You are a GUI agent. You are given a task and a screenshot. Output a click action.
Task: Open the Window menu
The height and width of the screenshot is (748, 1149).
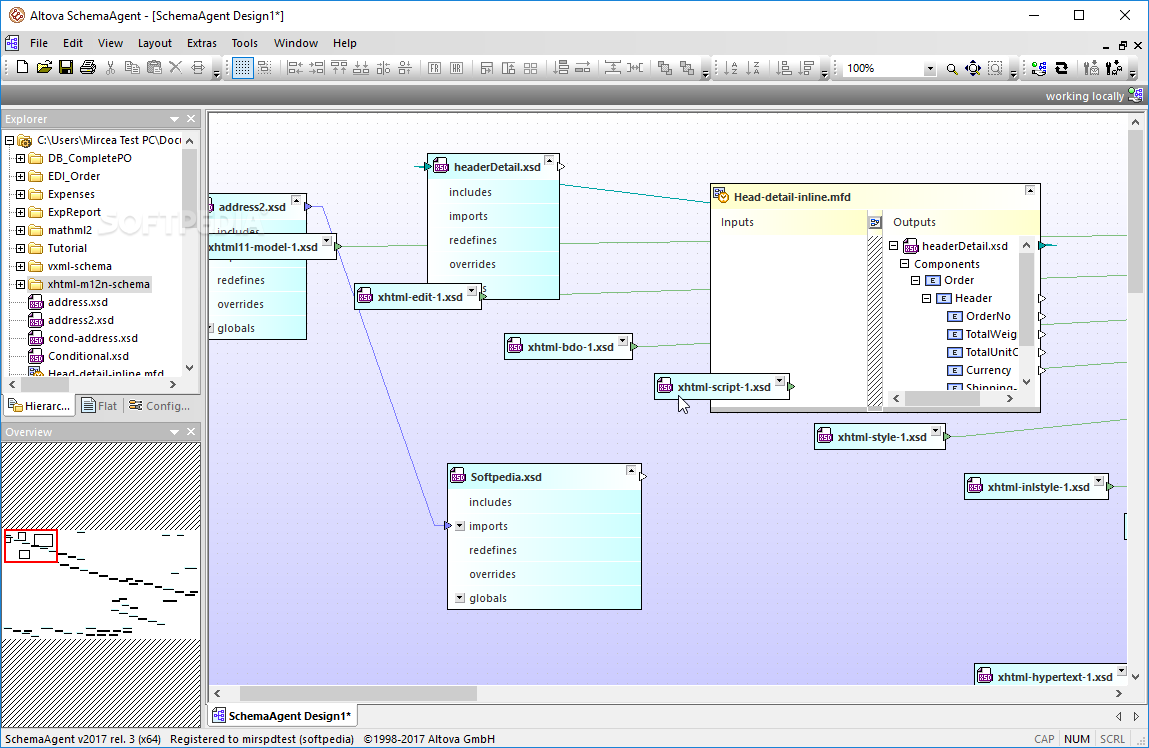coord(296,43)
